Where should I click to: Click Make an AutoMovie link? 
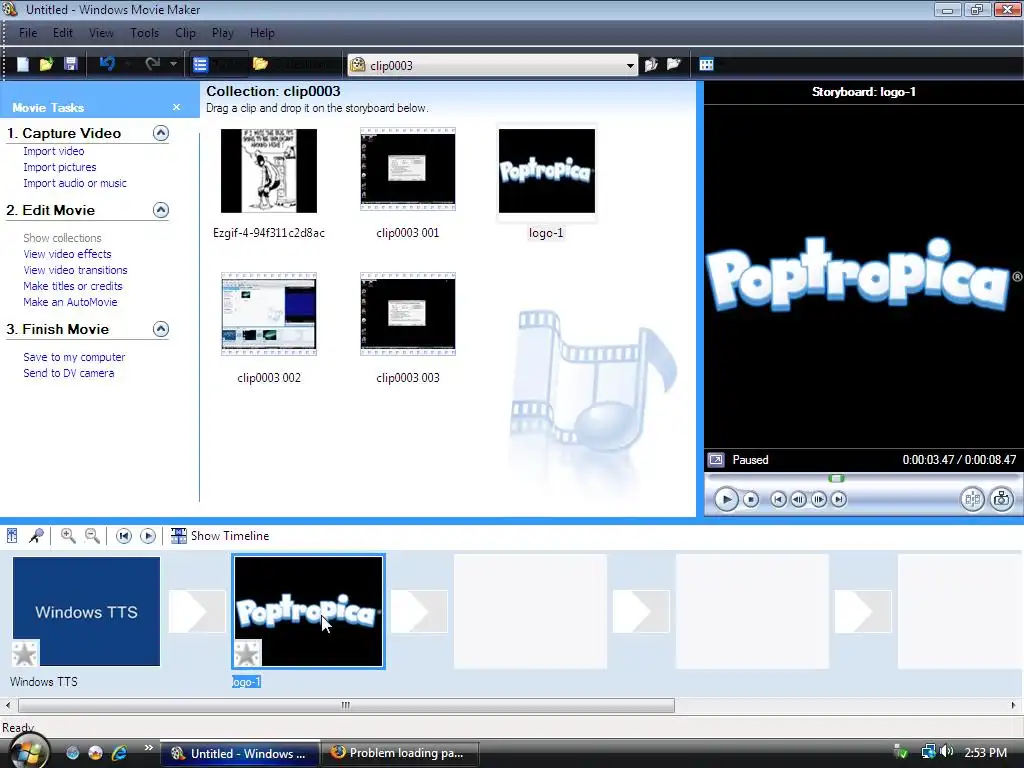coord(70,302)
